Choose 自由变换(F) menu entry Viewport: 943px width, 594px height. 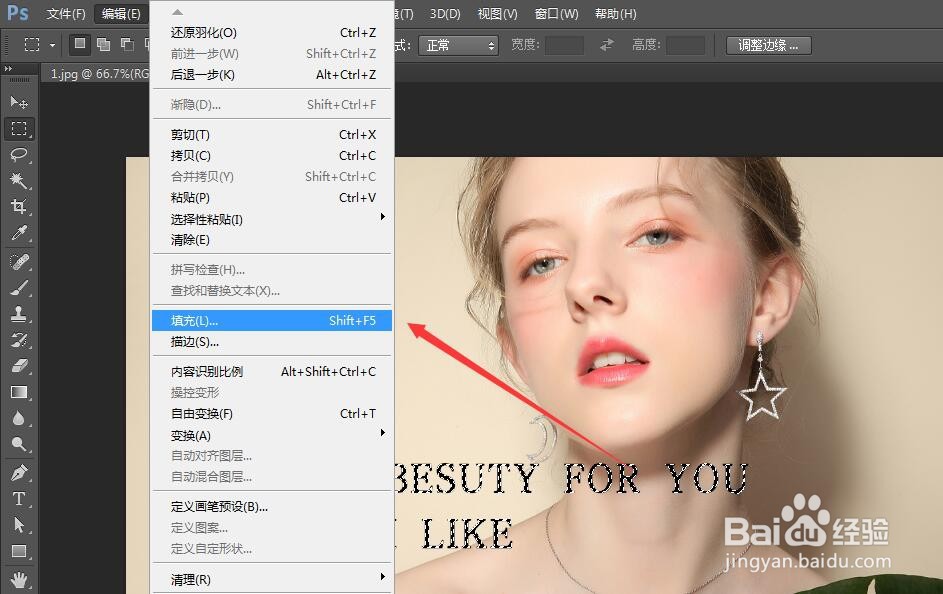tap(272, 414)
